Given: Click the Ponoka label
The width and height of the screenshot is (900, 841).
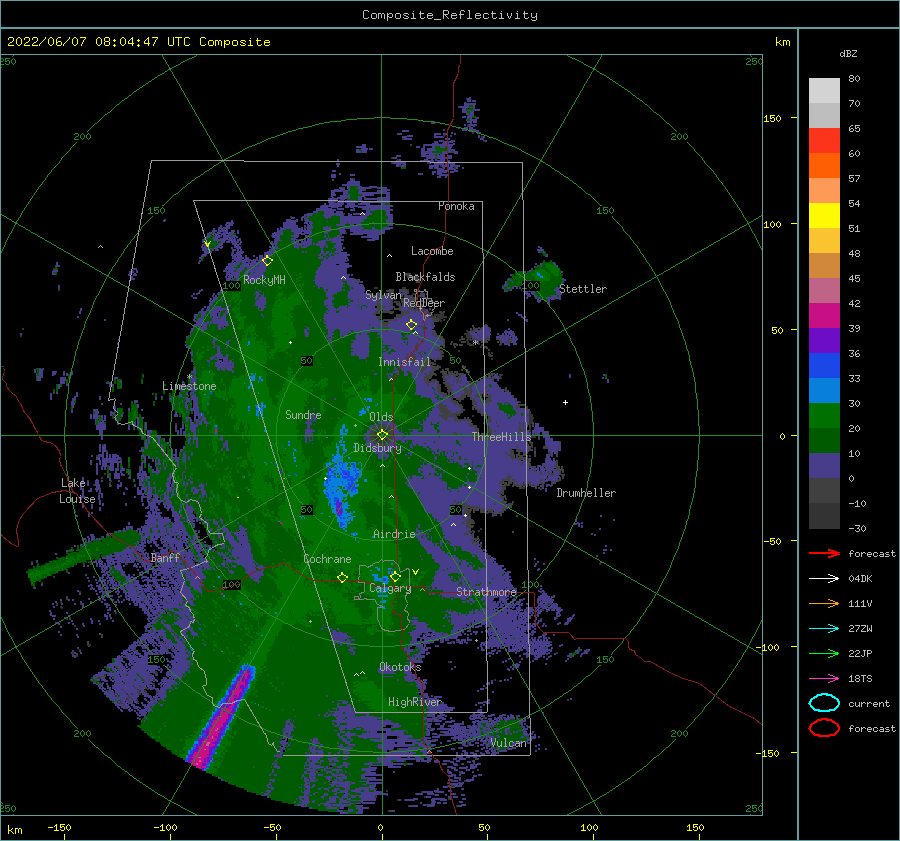Looking at the screenshot, I should click(456, 206).
